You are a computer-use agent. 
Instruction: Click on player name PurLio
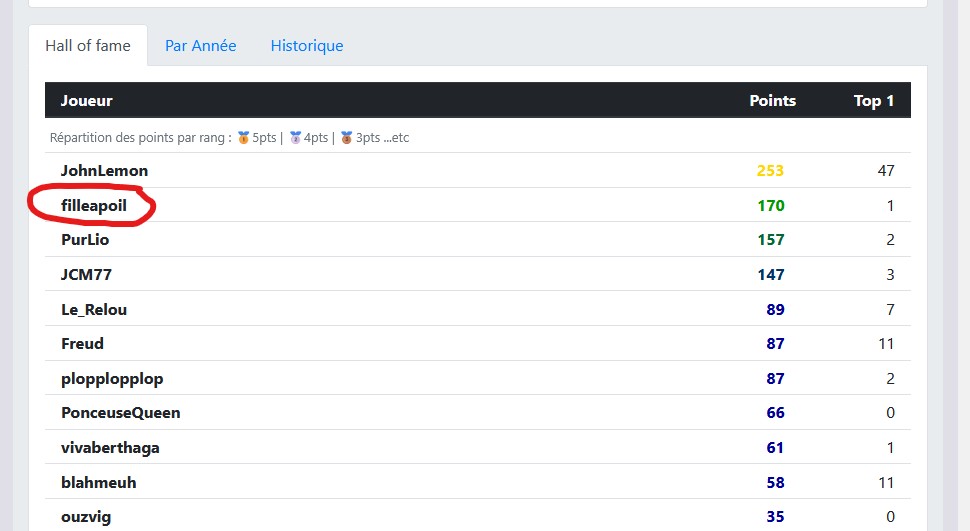[85, 240]
